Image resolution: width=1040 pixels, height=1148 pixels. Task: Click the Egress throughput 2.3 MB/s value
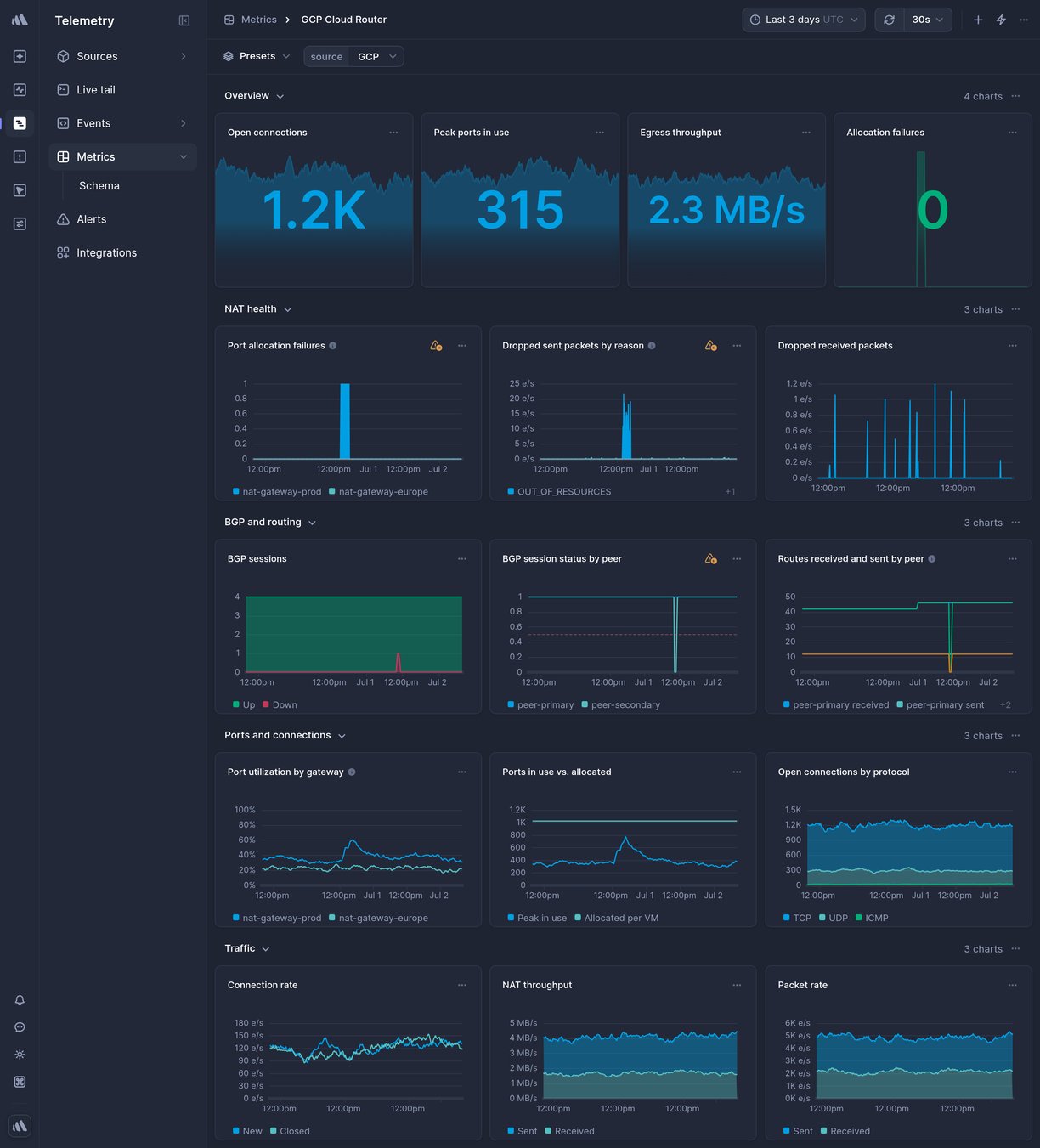726,210
